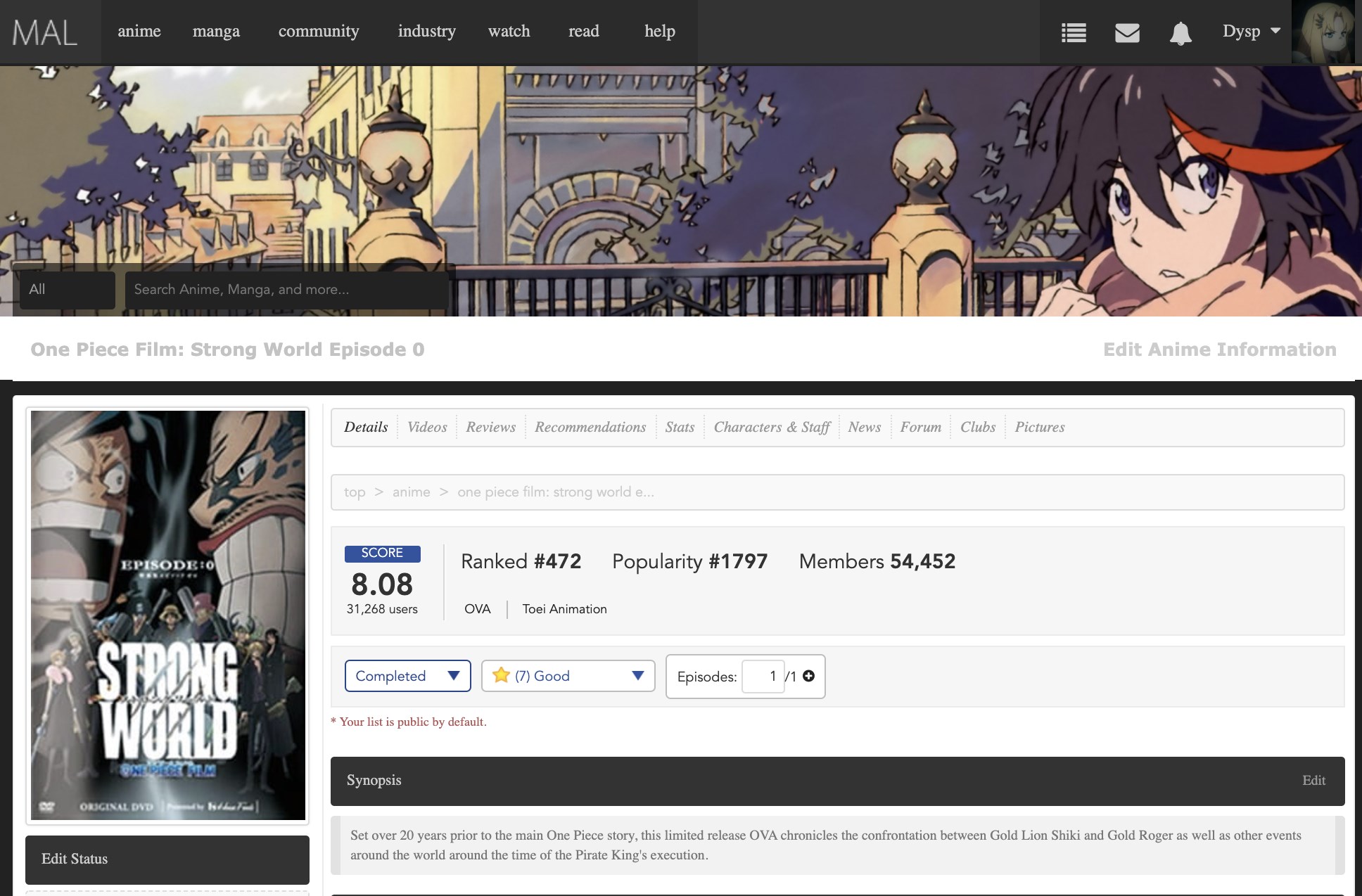This screenshot has width=1362, height=896.
Task: Click the Strong World poster thumbnail
Action: [x=168, y=615]
